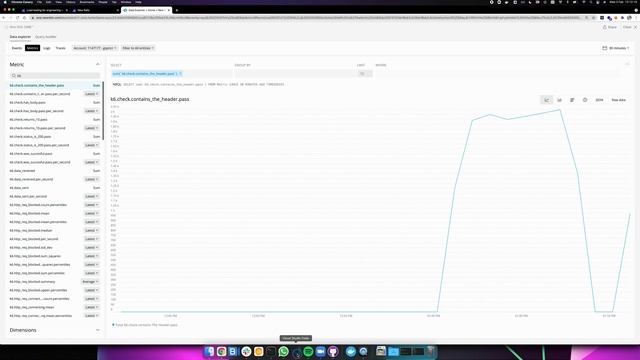Screen dimensions: 640x360
Task: Select metric k6.http_req_blocked.mean
Action: [x=29, y=213]
